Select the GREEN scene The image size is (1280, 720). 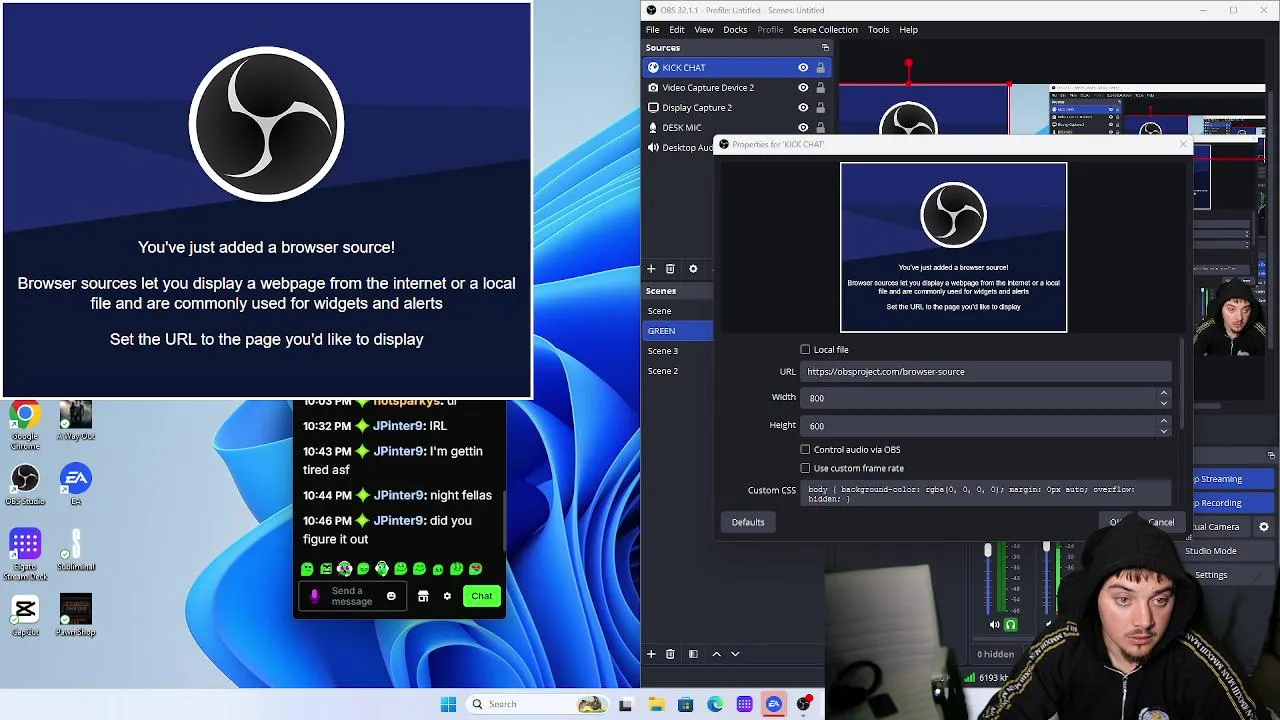[678, 331]
